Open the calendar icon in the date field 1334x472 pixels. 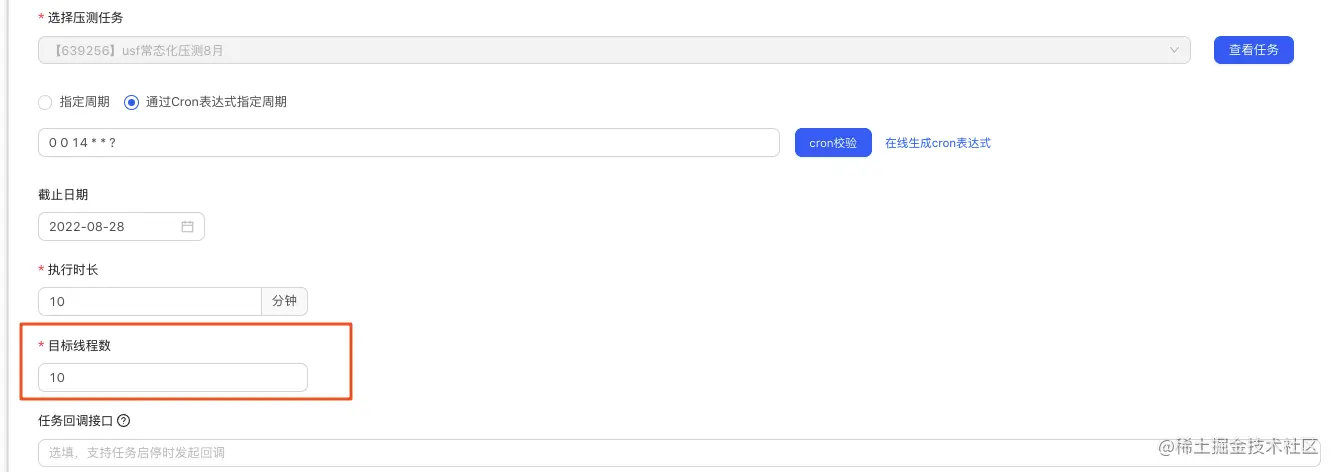point(187,227)
